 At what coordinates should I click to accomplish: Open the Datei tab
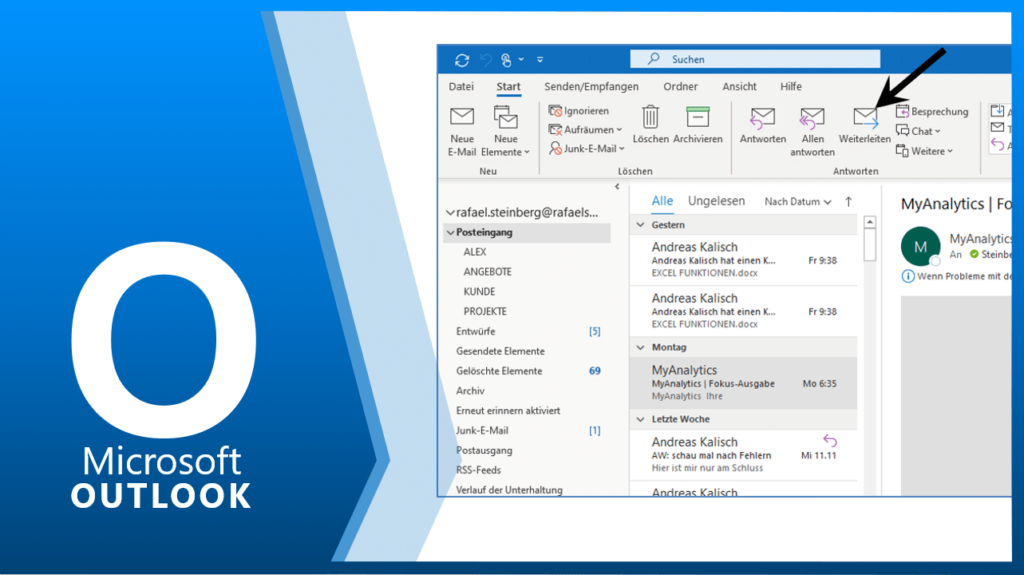point(461,86)
